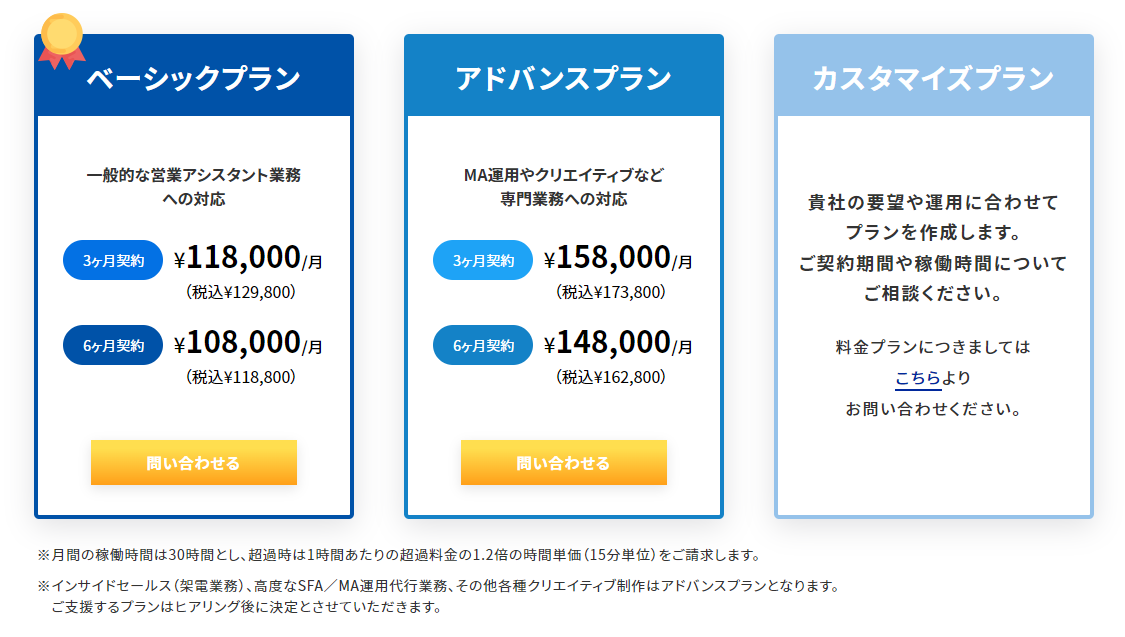Click the ¥148,000/月 price
The width and height of the screenshot is (1125, 637).
point(618,343)
